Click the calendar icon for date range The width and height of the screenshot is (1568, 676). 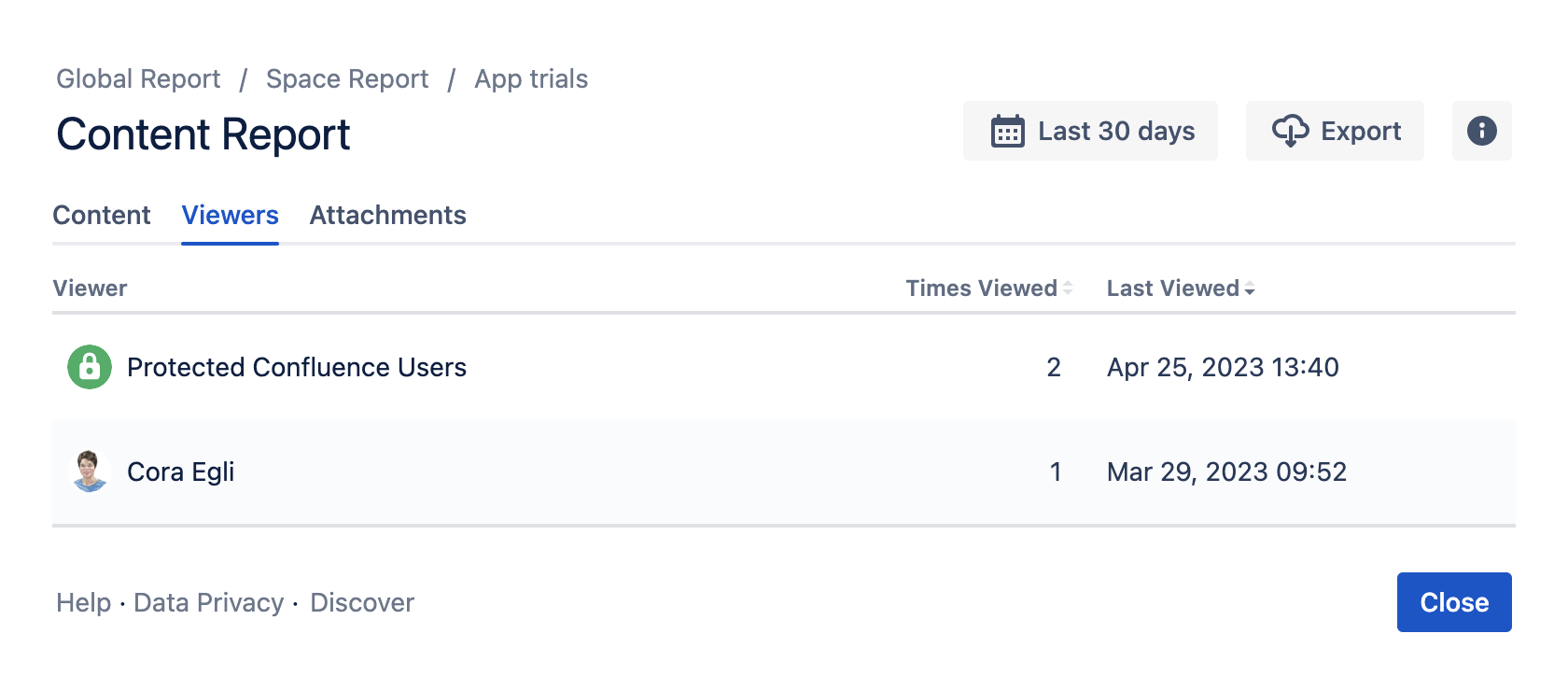1007,132
